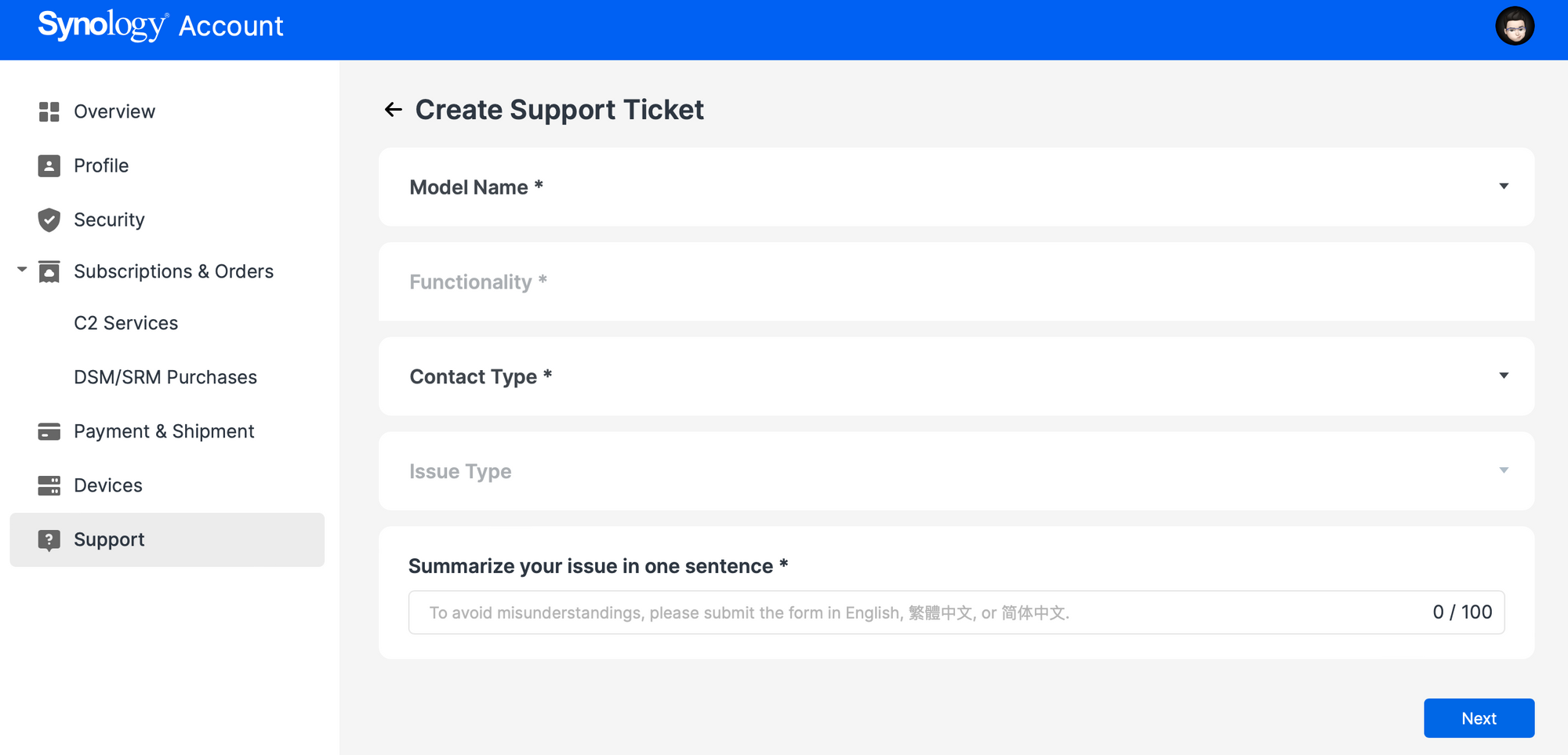Open the user avatar menu

[x=1515, y=26]
